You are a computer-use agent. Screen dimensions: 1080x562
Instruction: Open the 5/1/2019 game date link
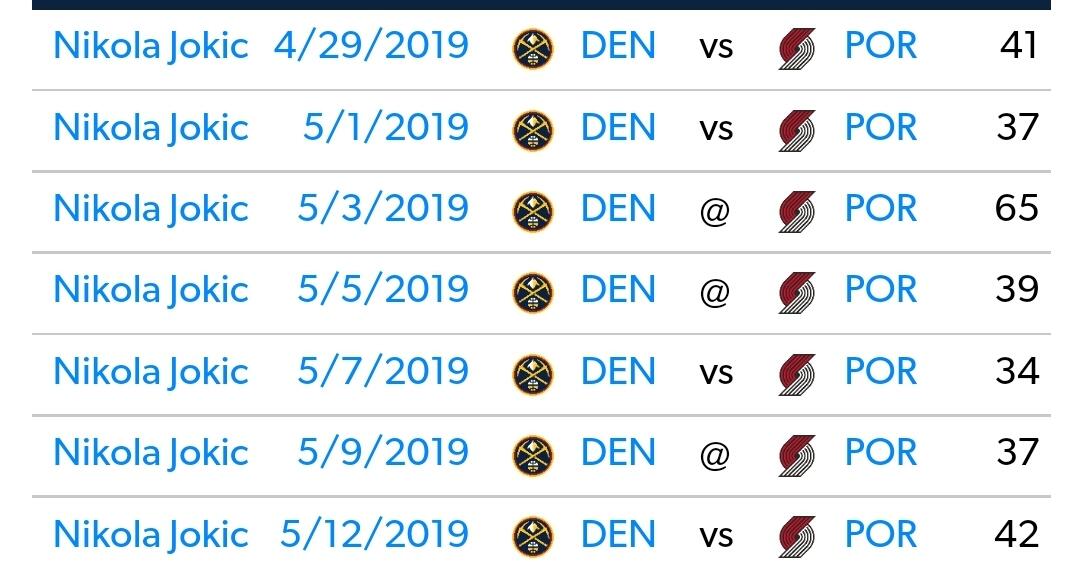[x=386, y=128]
